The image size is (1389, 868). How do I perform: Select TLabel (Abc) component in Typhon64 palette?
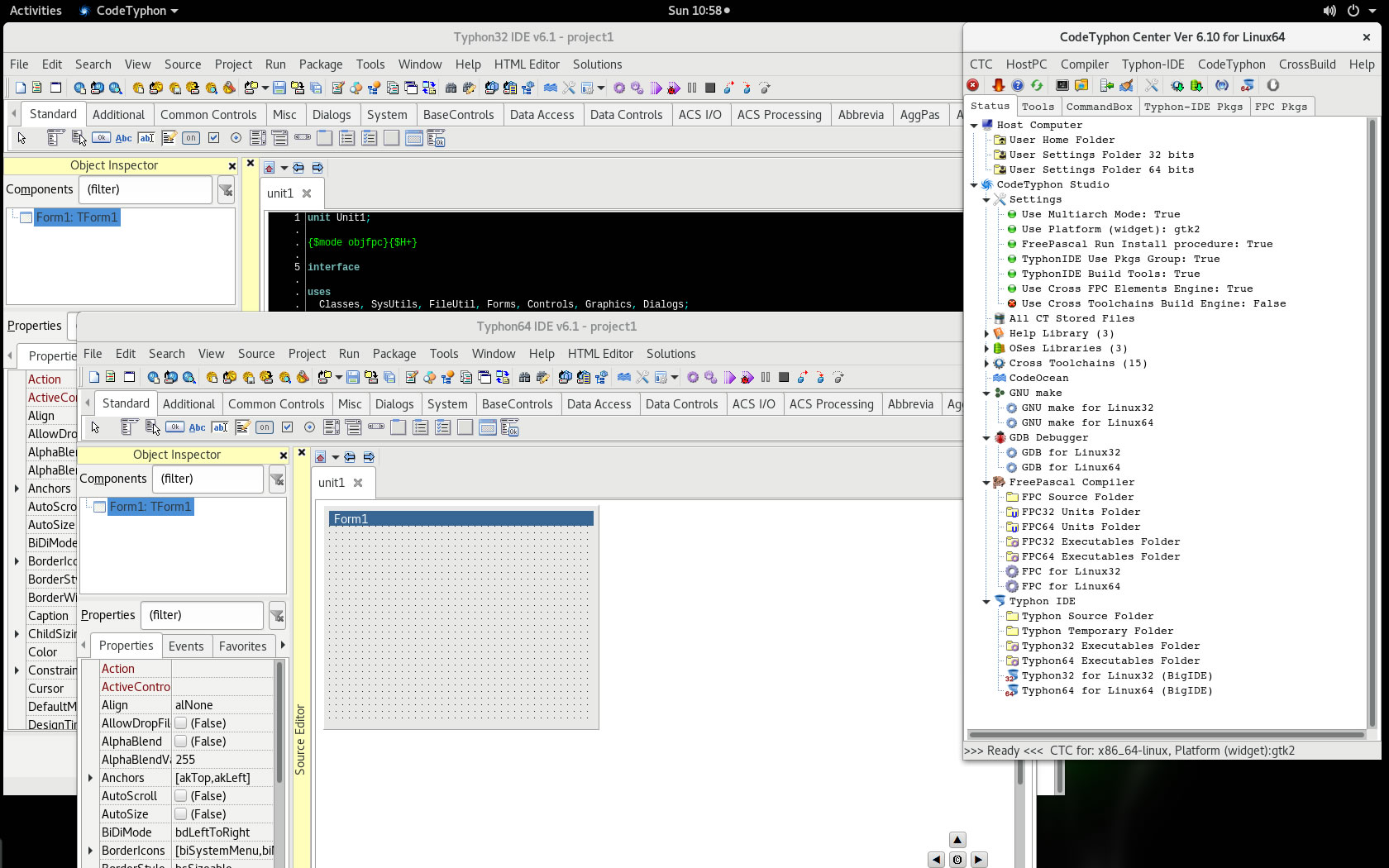point(197,427)
